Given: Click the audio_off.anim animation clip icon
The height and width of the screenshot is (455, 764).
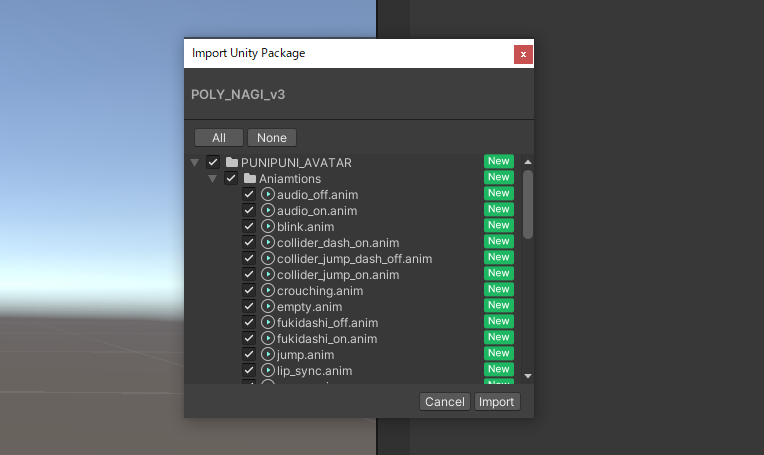Looking at the screenshot, I should (267, 194).
